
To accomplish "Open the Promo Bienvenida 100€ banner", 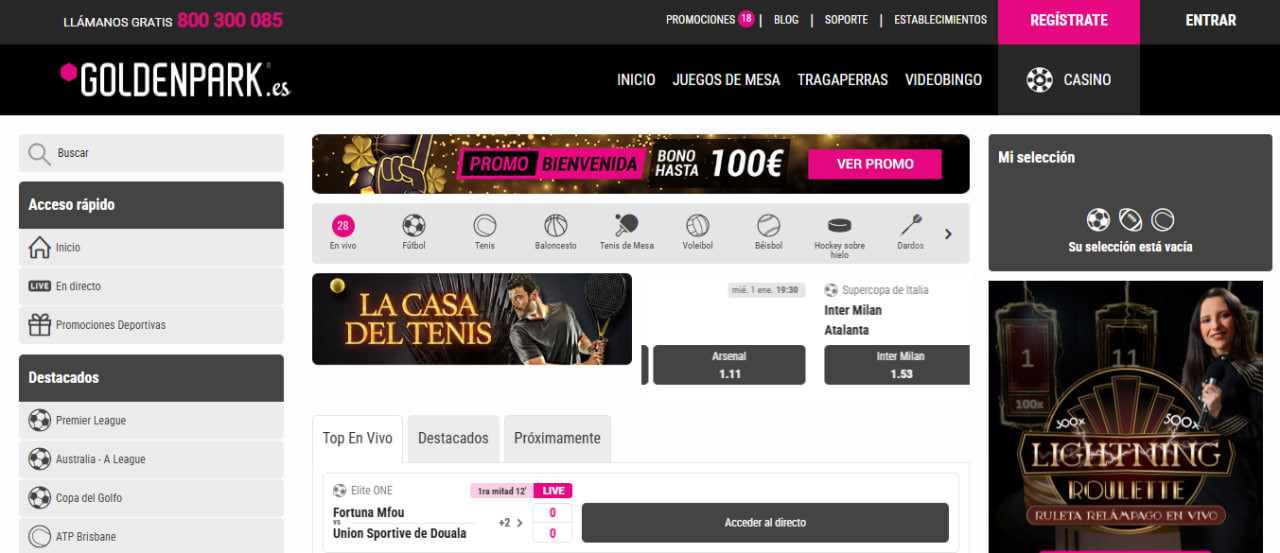I will coord(640,164).
